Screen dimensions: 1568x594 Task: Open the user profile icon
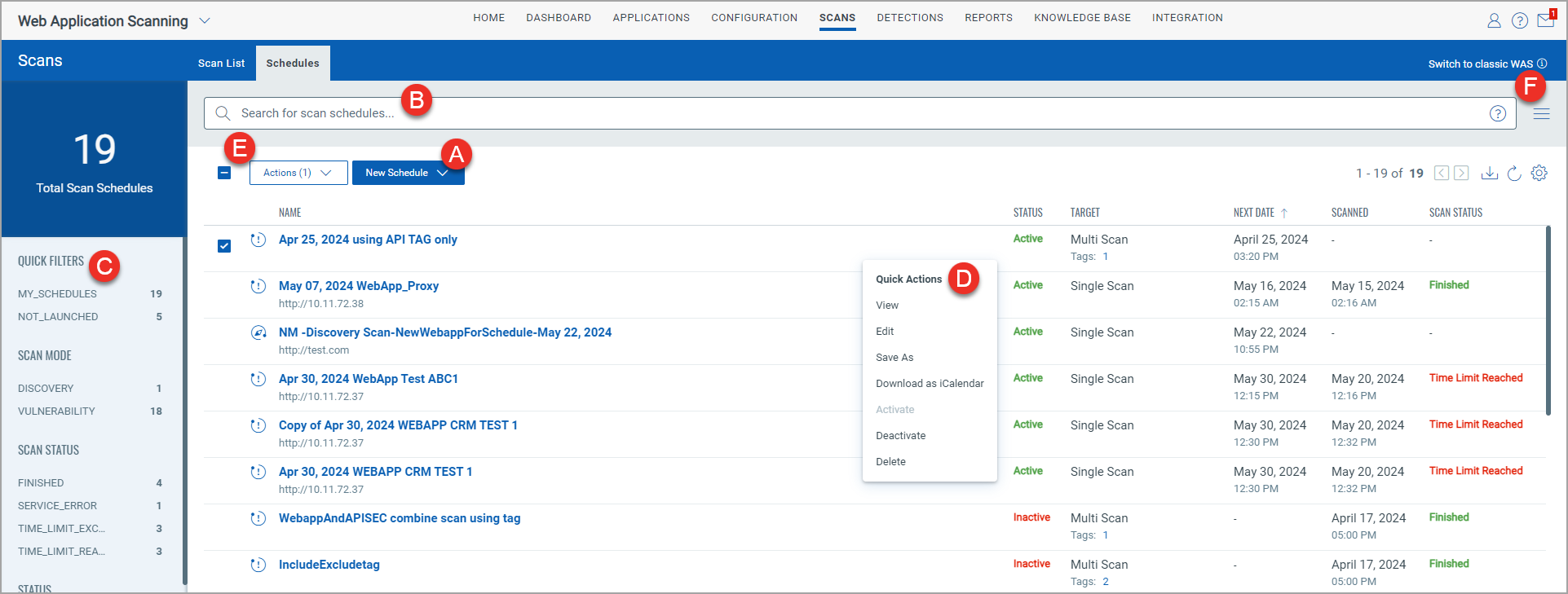point(1494,21)
